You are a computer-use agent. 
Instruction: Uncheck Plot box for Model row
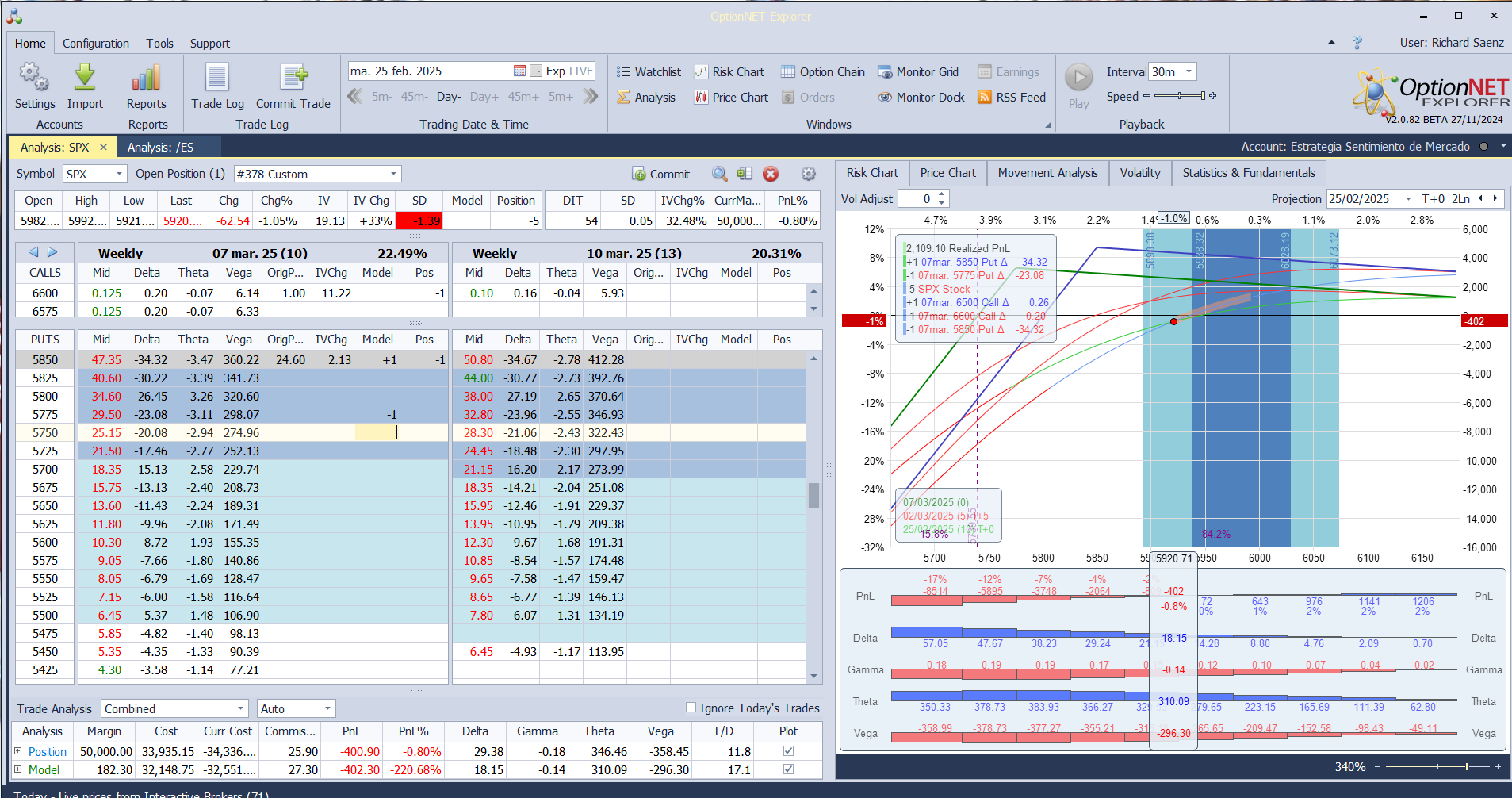788,769
